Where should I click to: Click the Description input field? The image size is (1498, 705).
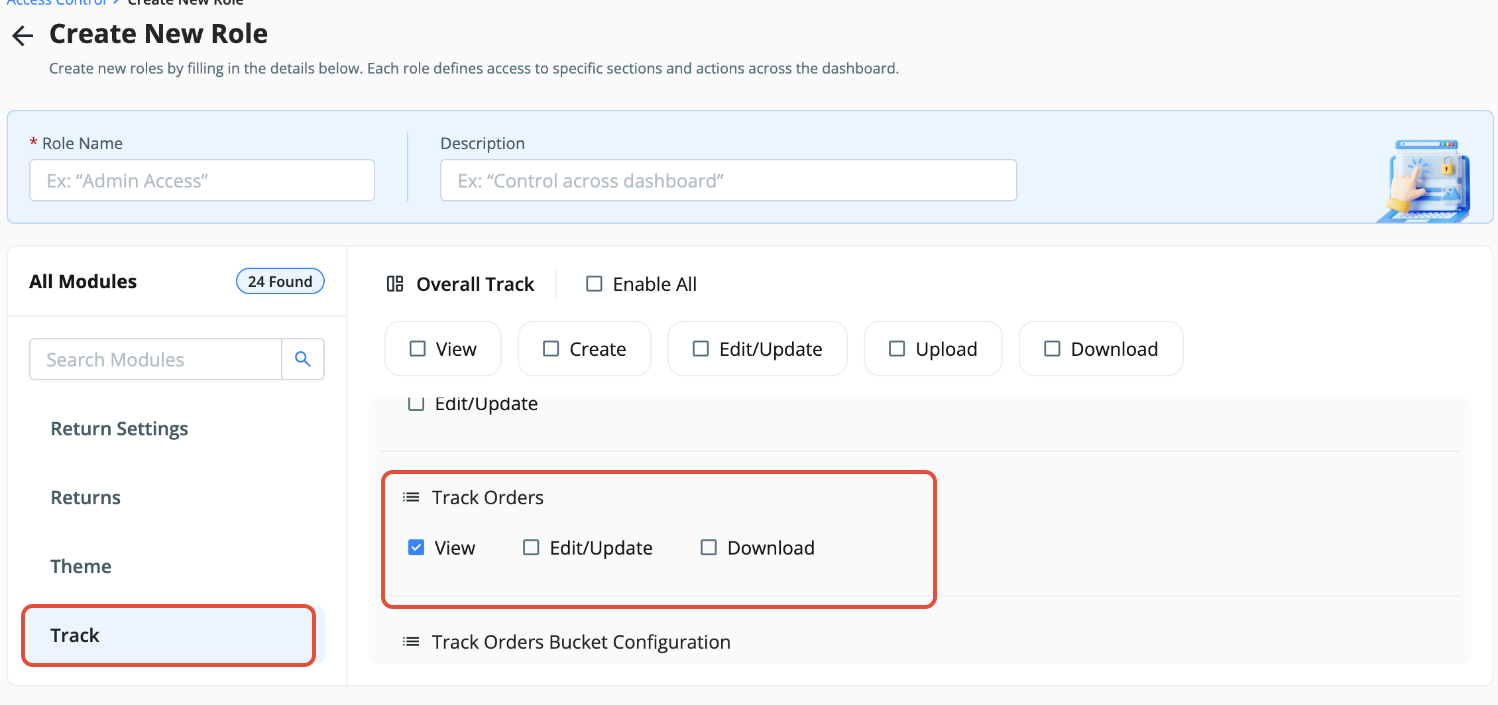tap(729, 180)
